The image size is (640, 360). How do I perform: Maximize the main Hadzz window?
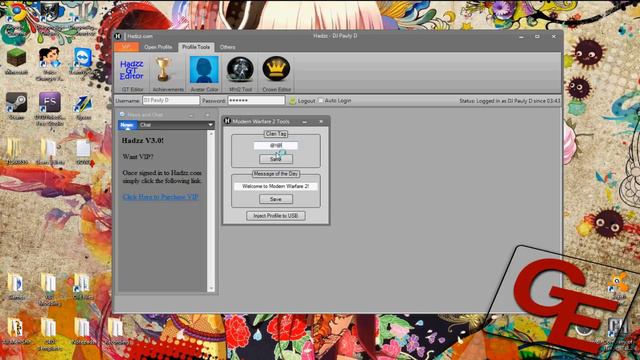(537, 36)
